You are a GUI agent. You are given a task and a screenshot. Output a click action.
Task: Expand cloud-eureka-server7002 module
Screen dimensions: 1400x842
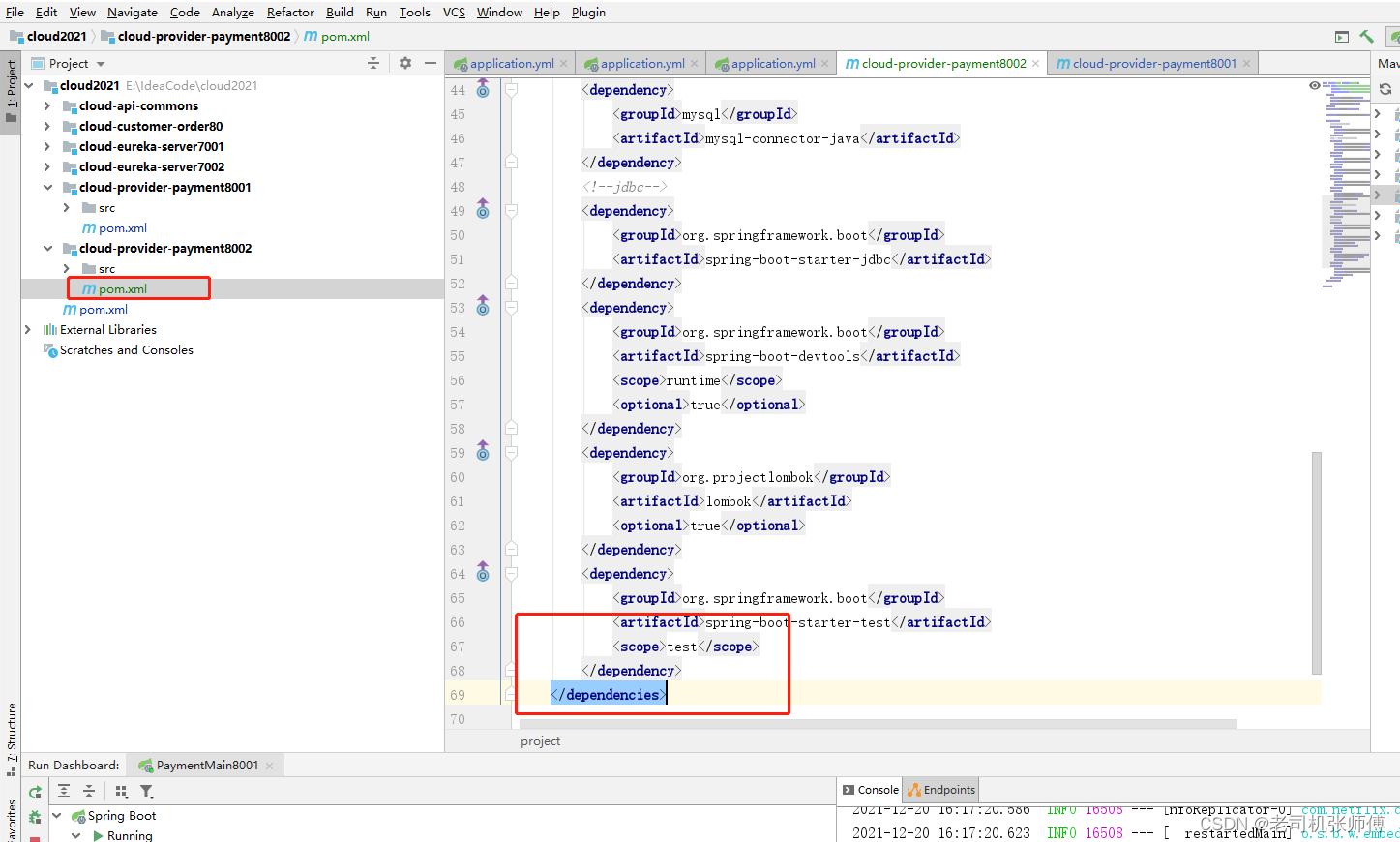47,166
